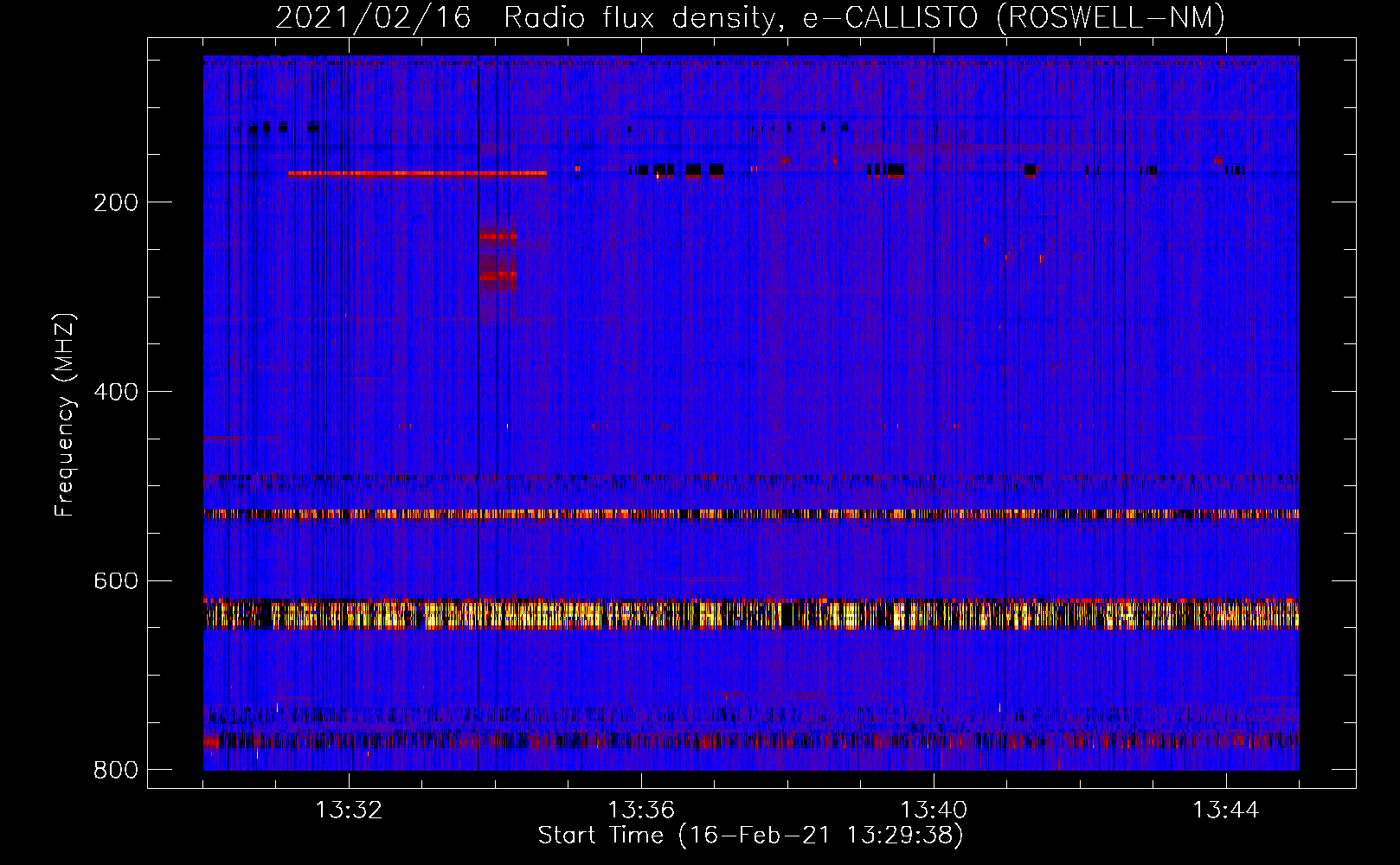
Task: Click the 800 frequency tick label
Action: 116,770
